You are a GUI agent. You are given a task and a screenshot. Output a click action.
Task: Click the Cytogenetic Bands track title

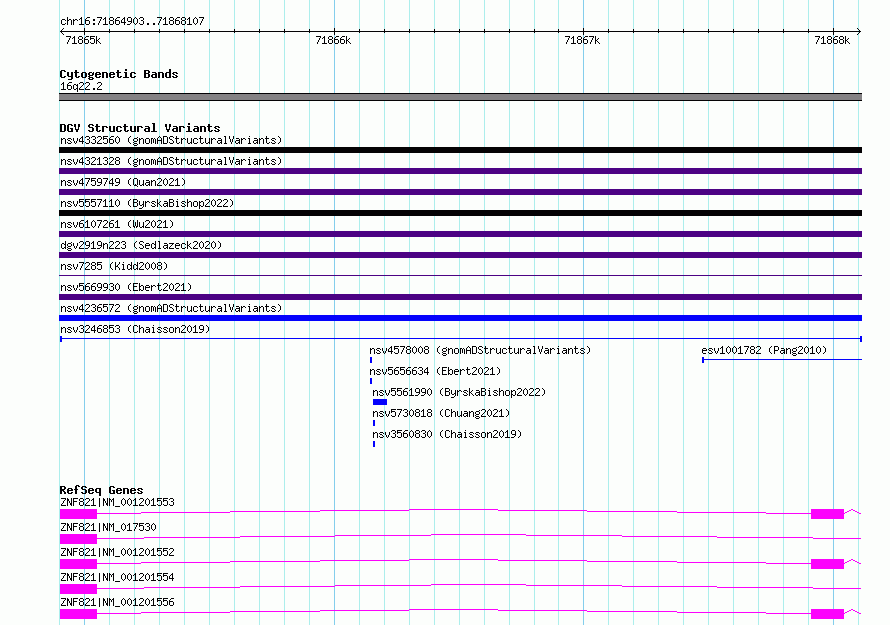click(119, 74)
